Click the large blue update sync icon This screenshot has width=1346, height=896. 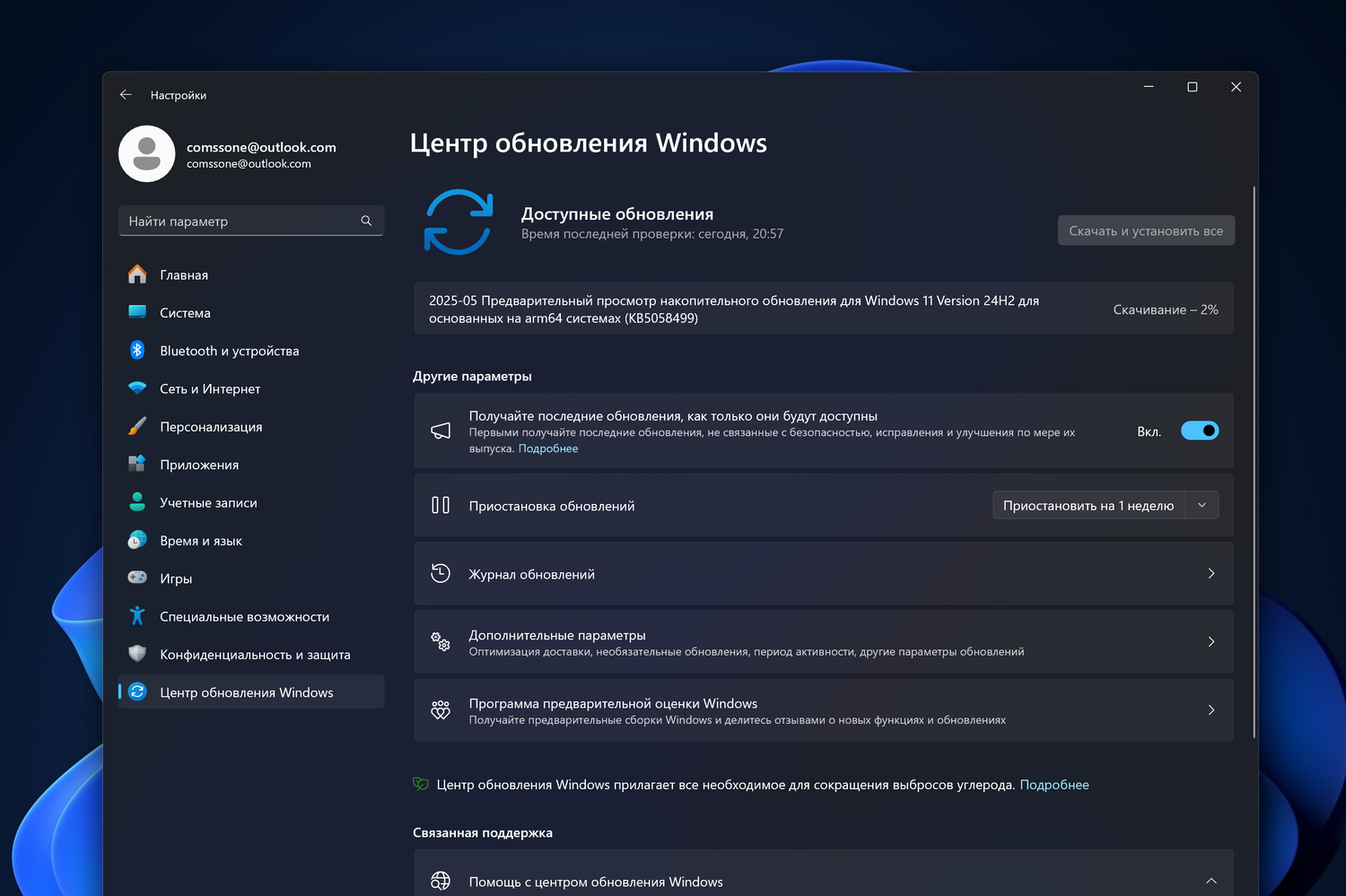[459, 222]
